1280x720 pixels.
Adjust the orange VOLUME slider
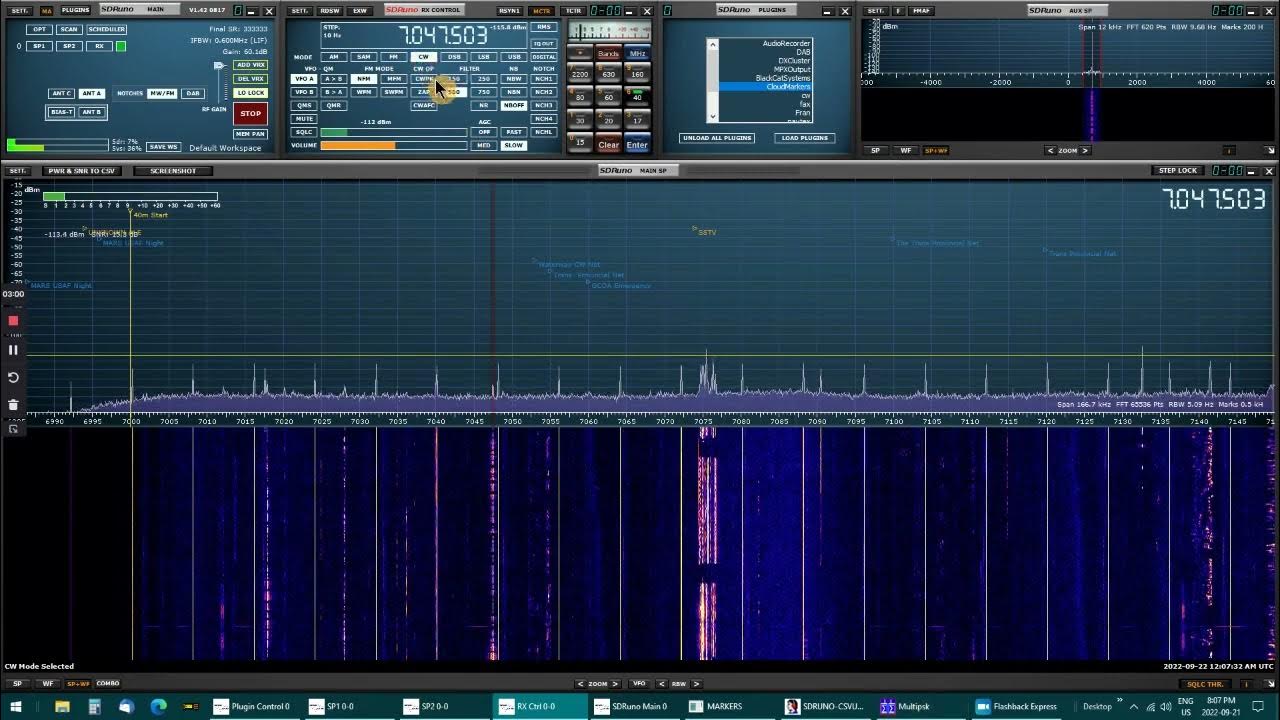393,146
